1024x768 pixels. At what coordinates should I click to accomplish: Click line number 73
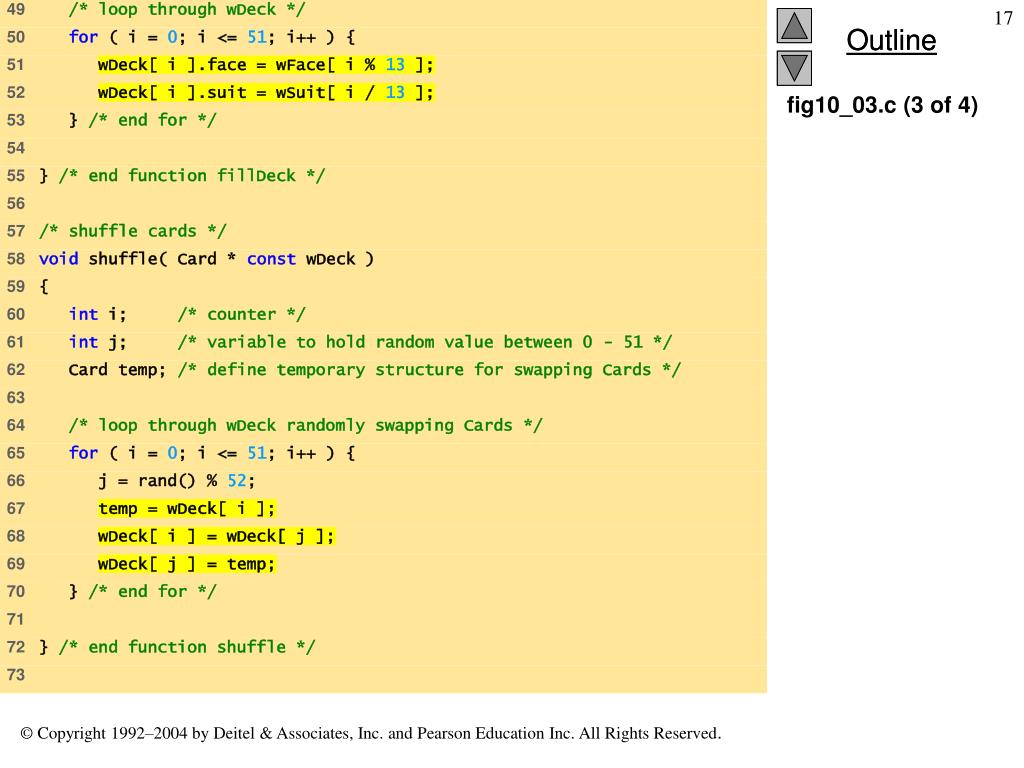click(16, 675)
